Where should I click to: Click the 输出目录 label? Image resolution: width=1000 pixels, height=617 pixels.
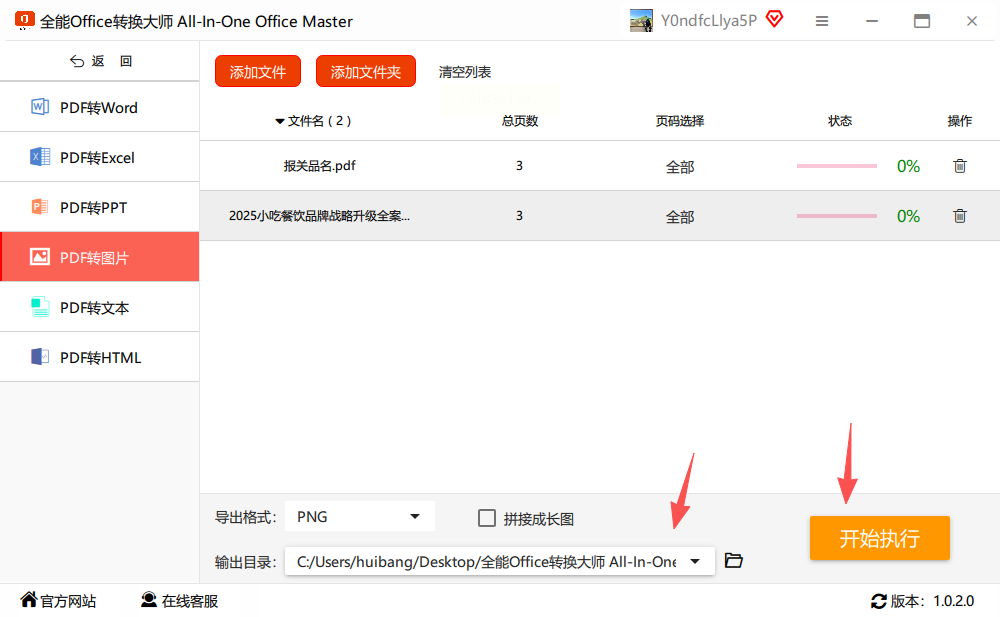click(246, 562)
